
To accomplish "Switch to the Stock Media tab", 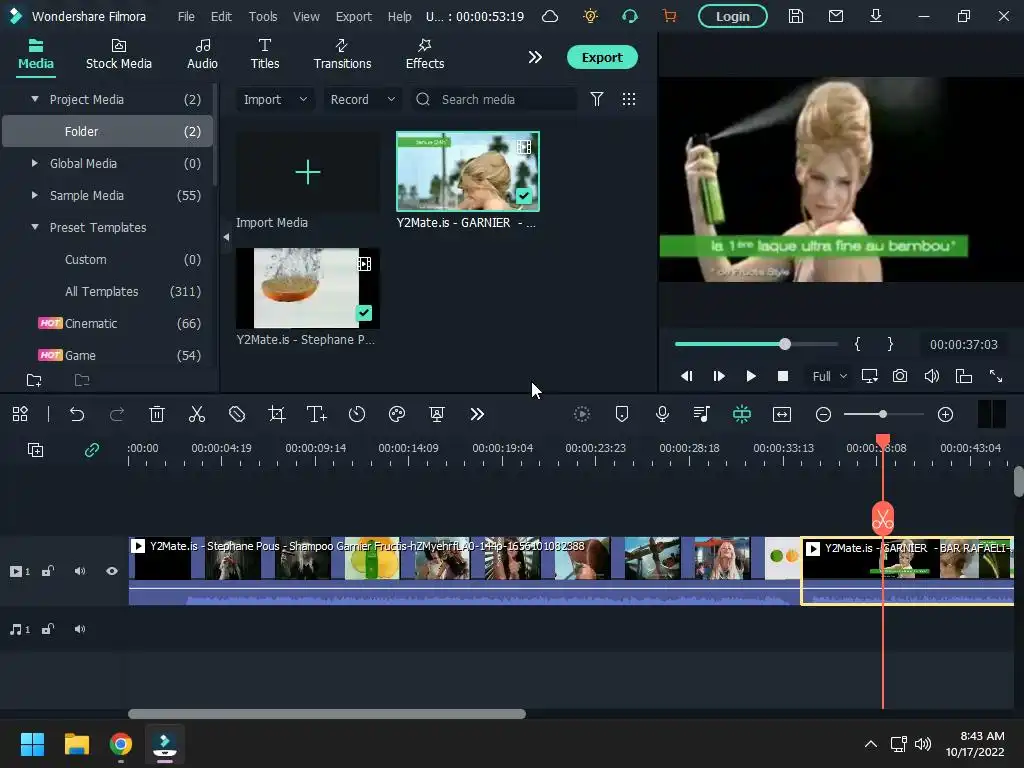I will click(119, 54).
